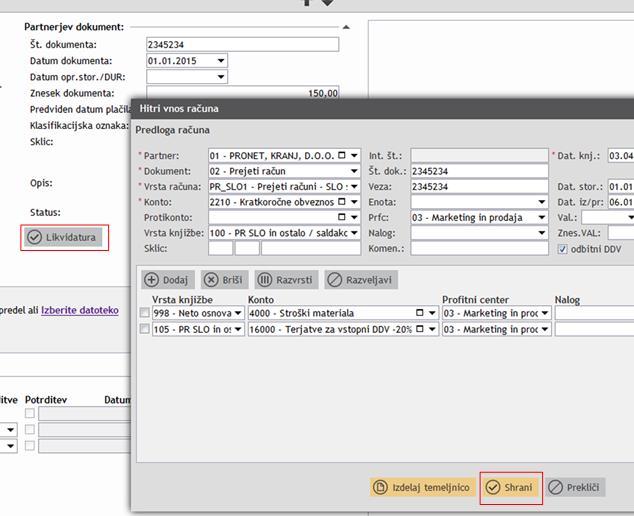Click the second row Nalog cell
Screen dimensions: 634x516
594,329
